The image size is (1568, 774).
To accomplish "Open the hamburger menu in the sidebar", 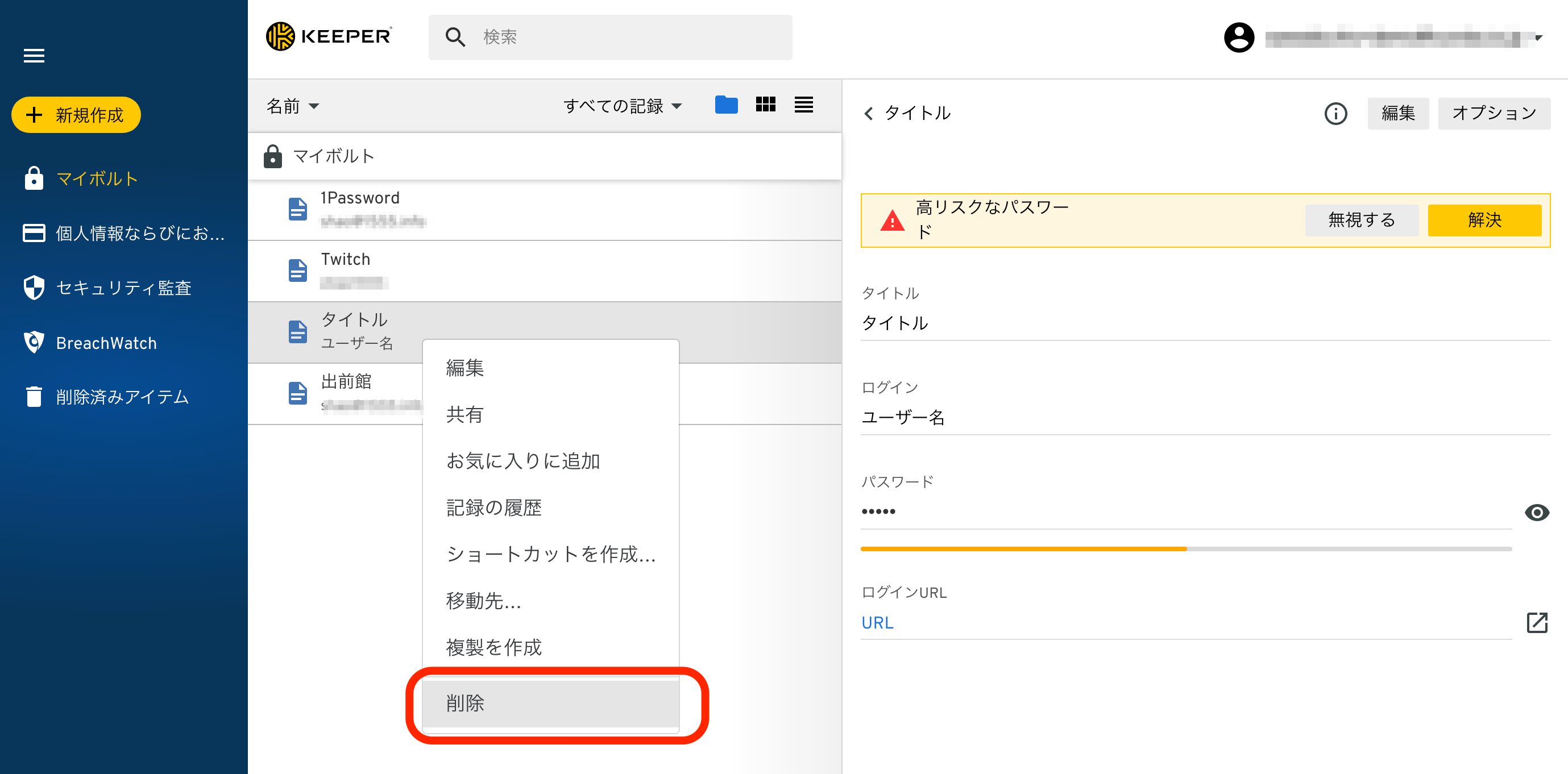I will (x=34, y=55).
